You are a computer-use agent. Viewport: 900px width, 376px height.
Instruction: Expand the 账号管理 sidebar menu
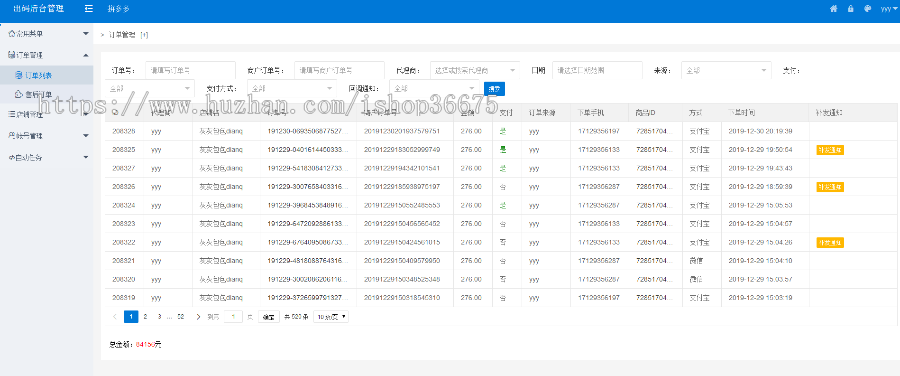tap(46, 135)
